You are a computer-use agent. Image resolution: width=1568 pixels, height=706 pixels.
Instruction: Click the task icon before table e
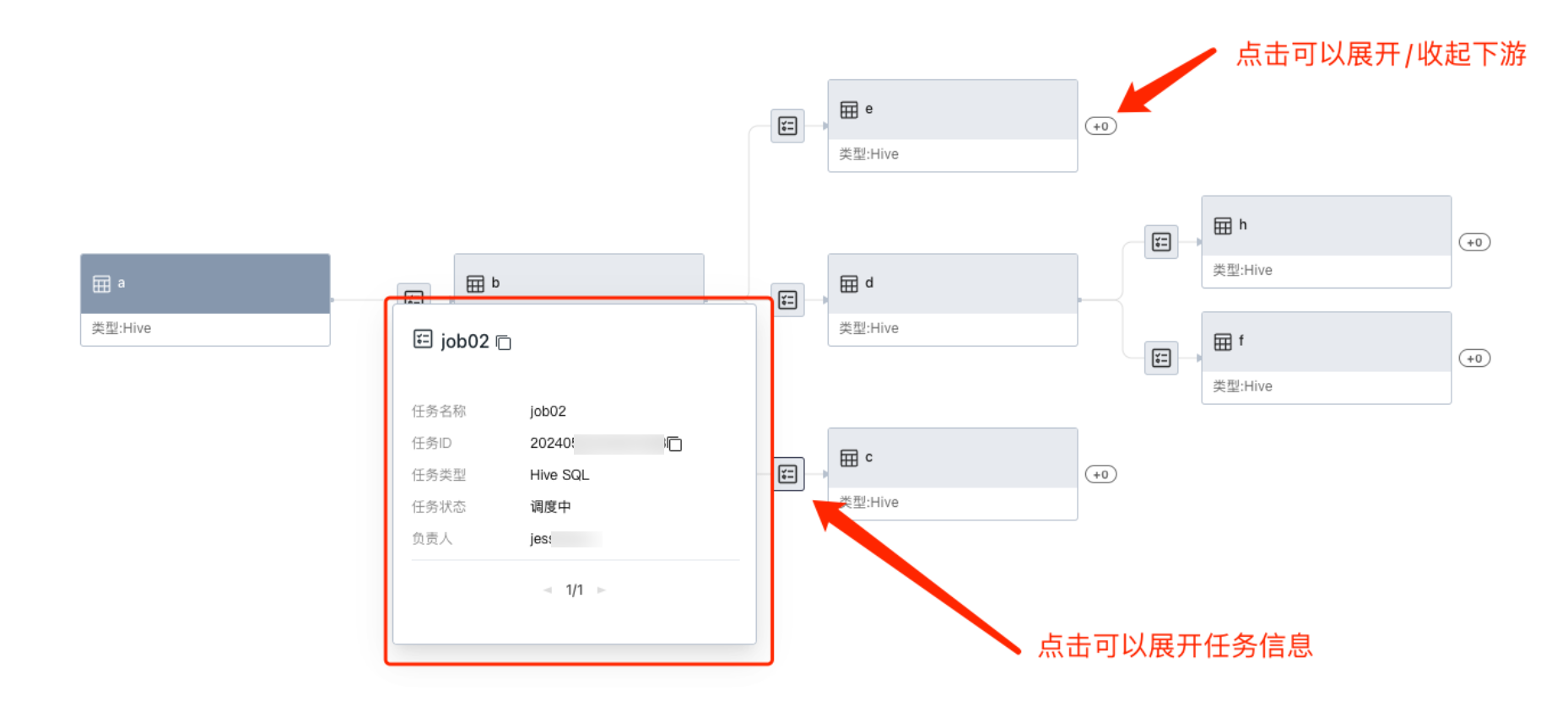787,127
